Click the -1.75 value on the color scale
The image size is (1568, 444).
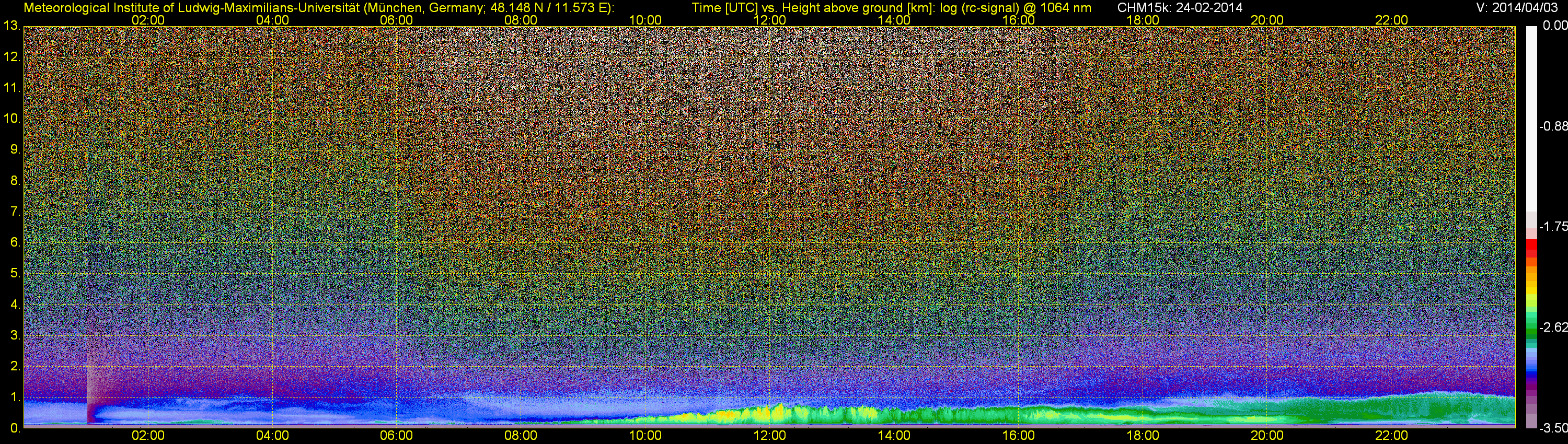tap(1553, 227)
